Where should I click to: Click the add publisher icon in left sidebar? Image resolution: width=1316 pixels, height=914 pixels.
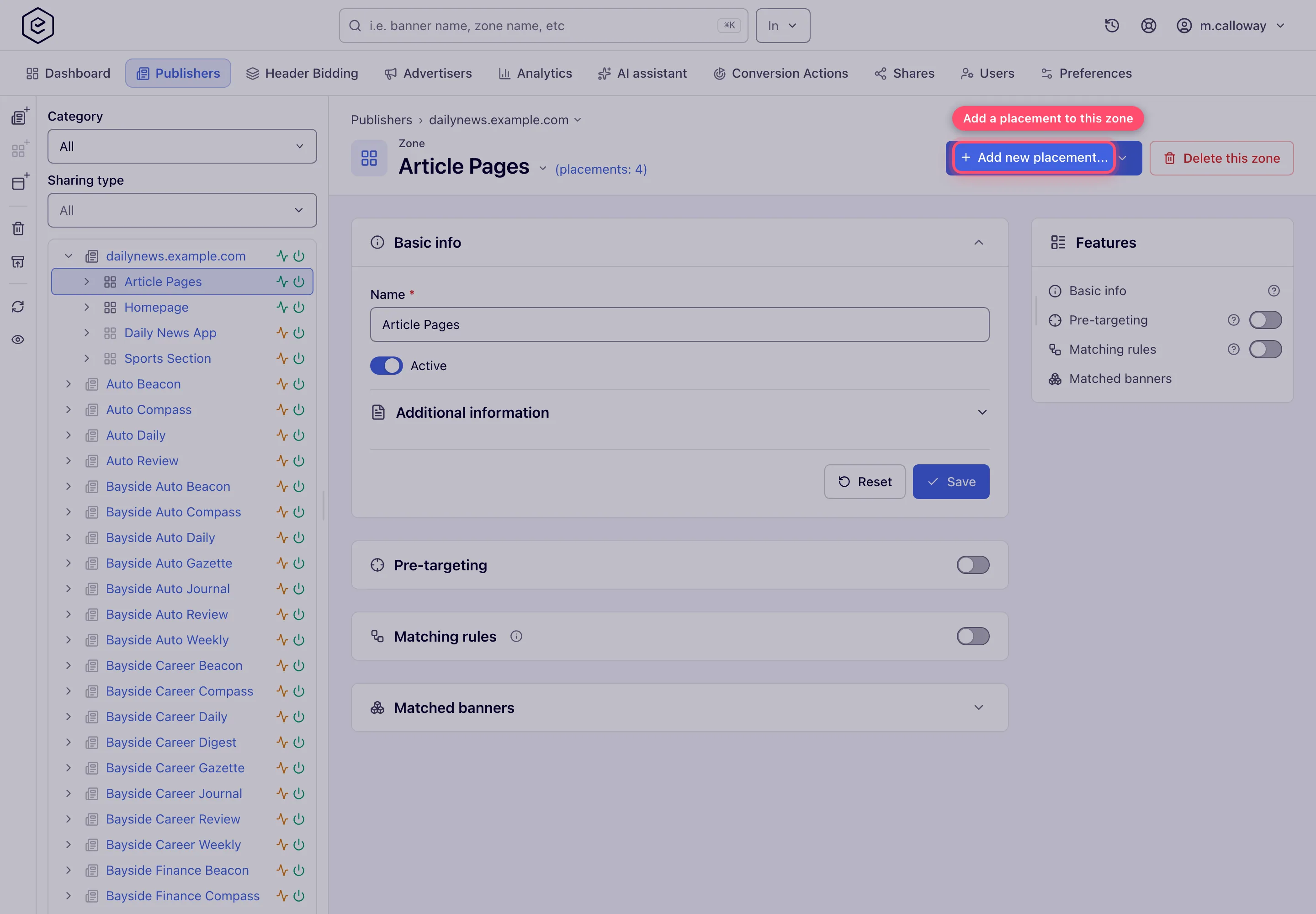[20, 117]
